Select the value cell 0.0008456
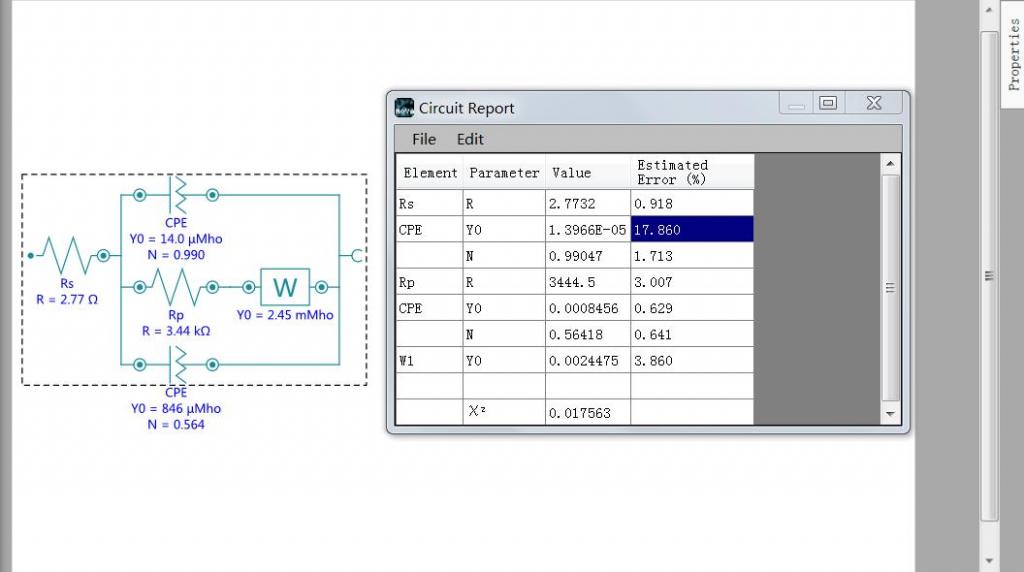The image size is (1024, 572). click(588, 308)
